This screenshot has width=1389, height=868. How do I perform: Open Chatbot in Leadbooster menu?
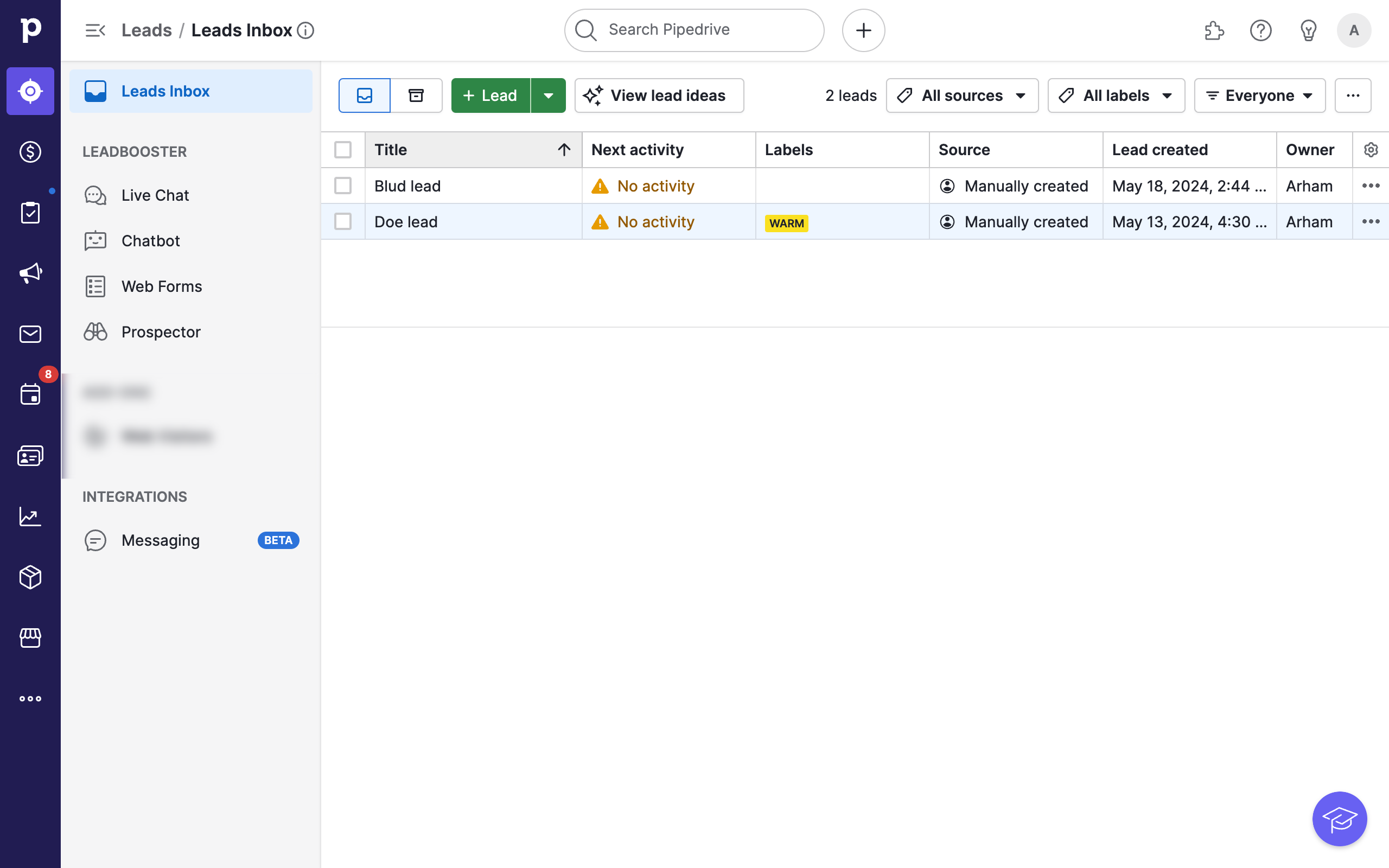coord(191,241)
